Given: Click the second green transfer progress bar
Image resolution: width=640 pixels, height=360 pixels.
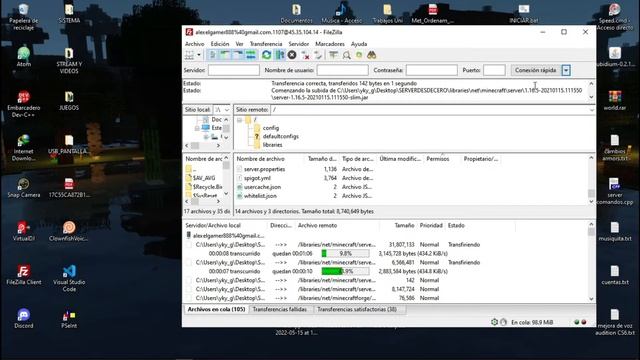Looking at the screenshot, I should [345, 271].
